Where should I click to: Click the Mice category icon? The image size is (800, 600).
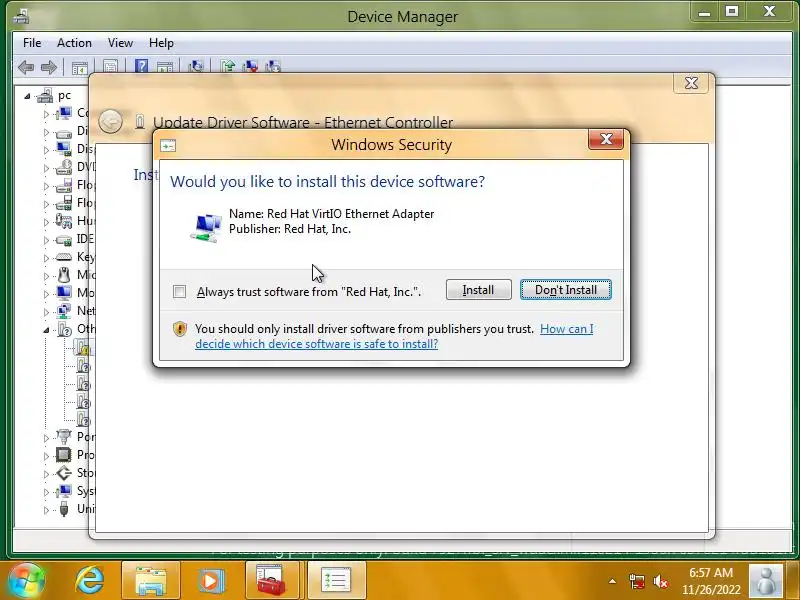pyautogui.click(x=64, y=274)
